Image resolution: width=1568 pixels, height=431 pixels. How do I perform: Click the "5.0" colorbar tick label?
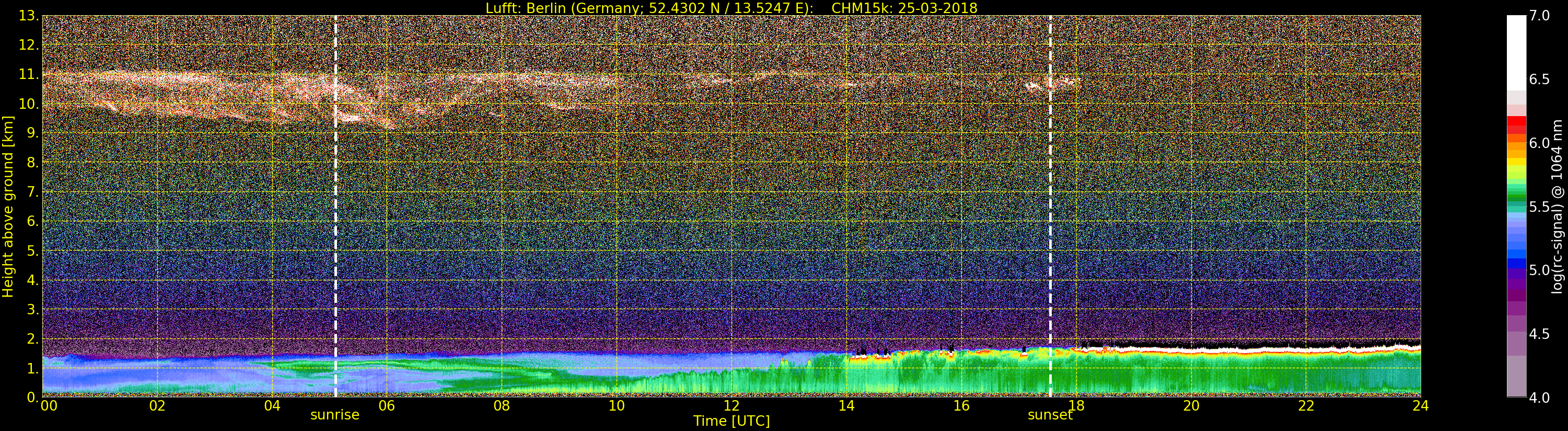1539,270
